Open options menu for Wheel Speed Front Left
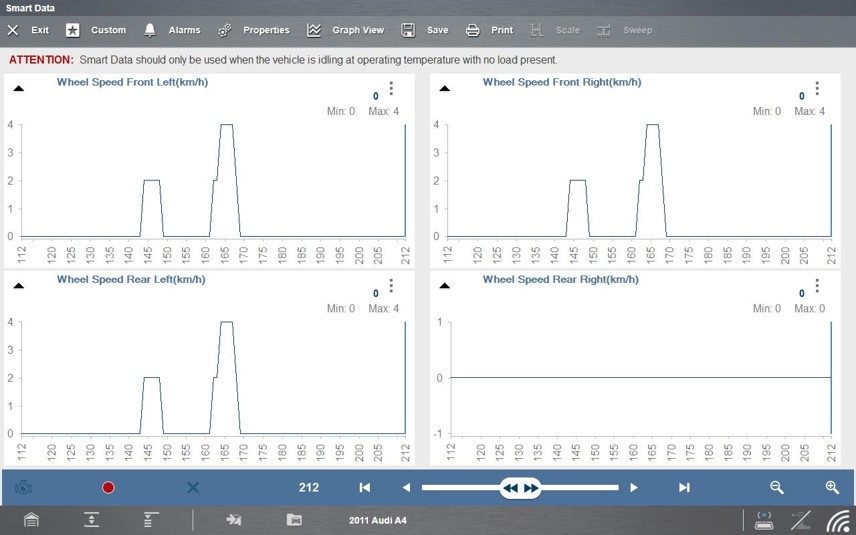This screenshot has width=856, height=535. point(391,88)
